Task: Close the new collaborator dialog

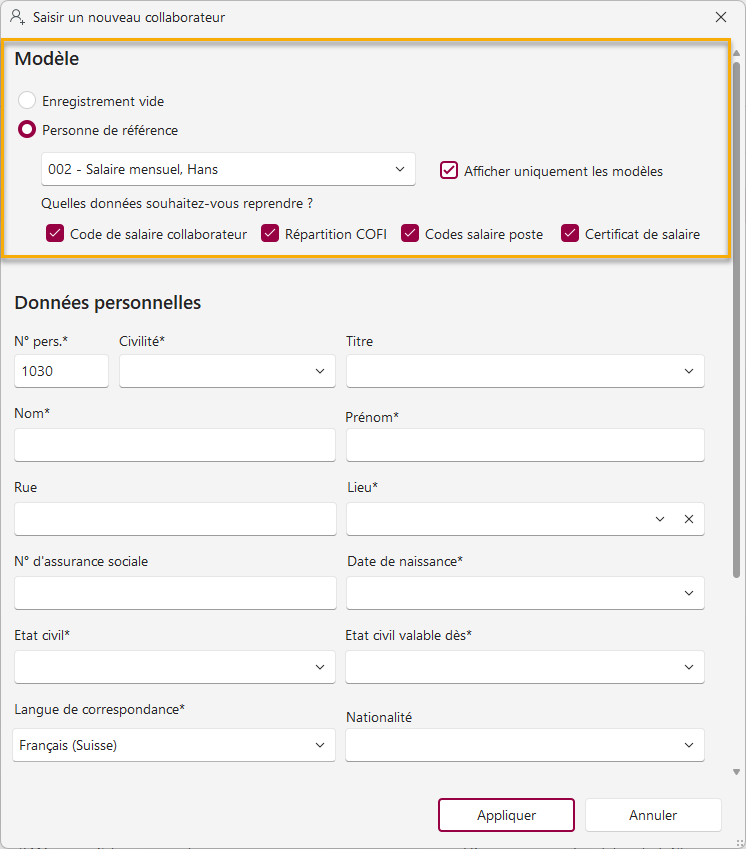Action: [x=721, y=17]
